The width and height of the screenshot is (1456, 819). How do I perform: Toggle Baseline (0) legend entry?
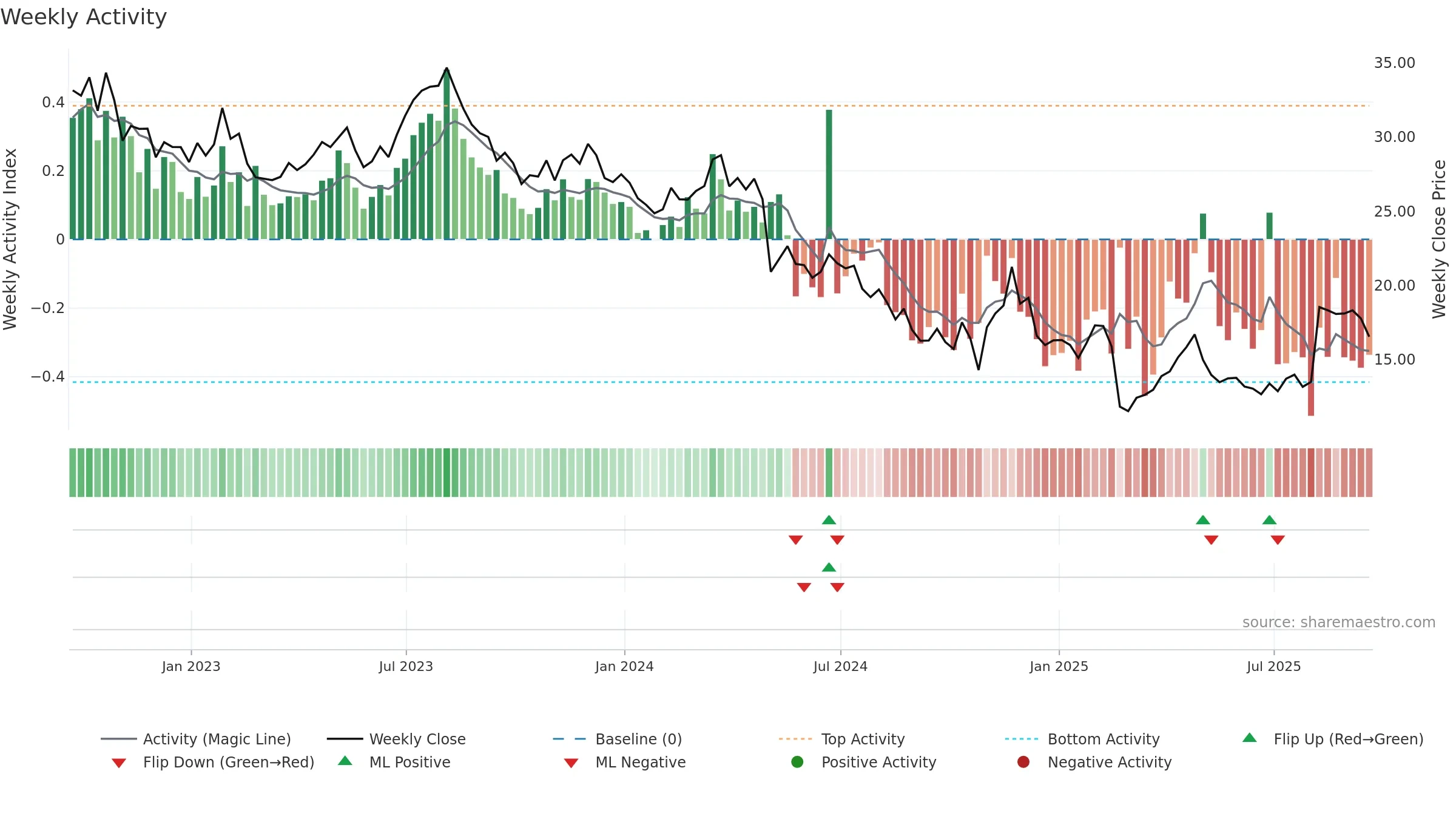coord(618,739)
